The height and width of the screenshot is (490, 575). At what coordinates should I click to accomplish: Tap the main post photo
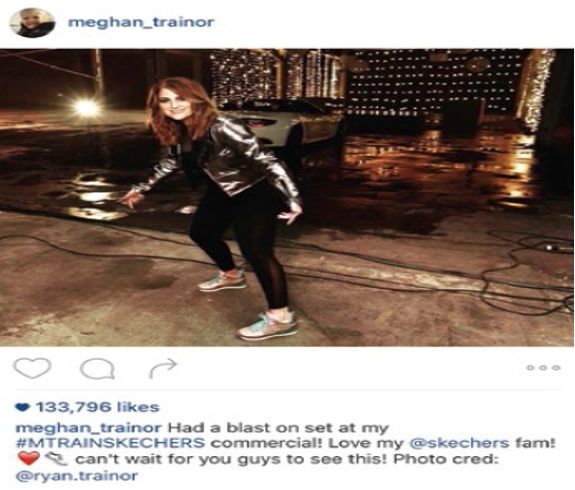coord(287,197)
